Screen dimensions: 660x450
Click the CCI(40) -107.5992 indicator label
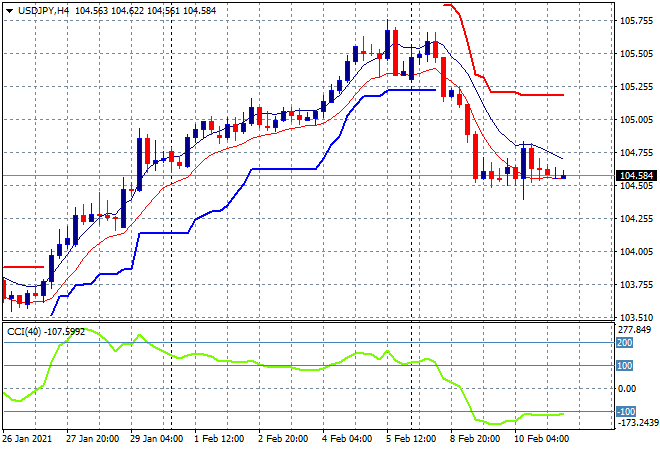coord(46,332)
